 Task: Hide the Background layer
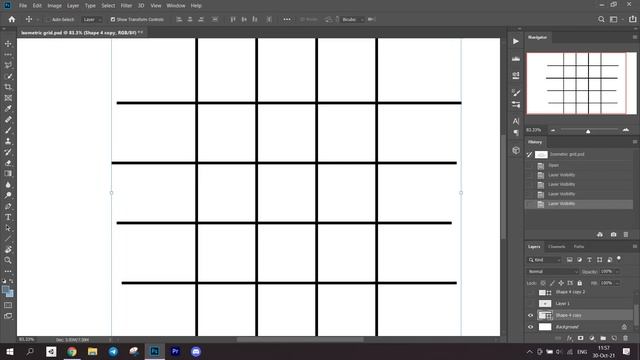pyautogui.click(x=530, y=327)
